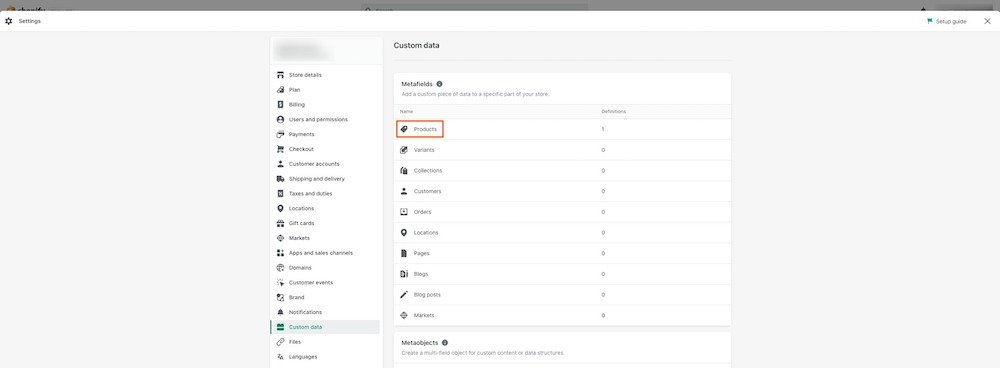Screen dimensions: 1000x368
Task: Open Blogs metafield definitions
Action: click(562, 274)
